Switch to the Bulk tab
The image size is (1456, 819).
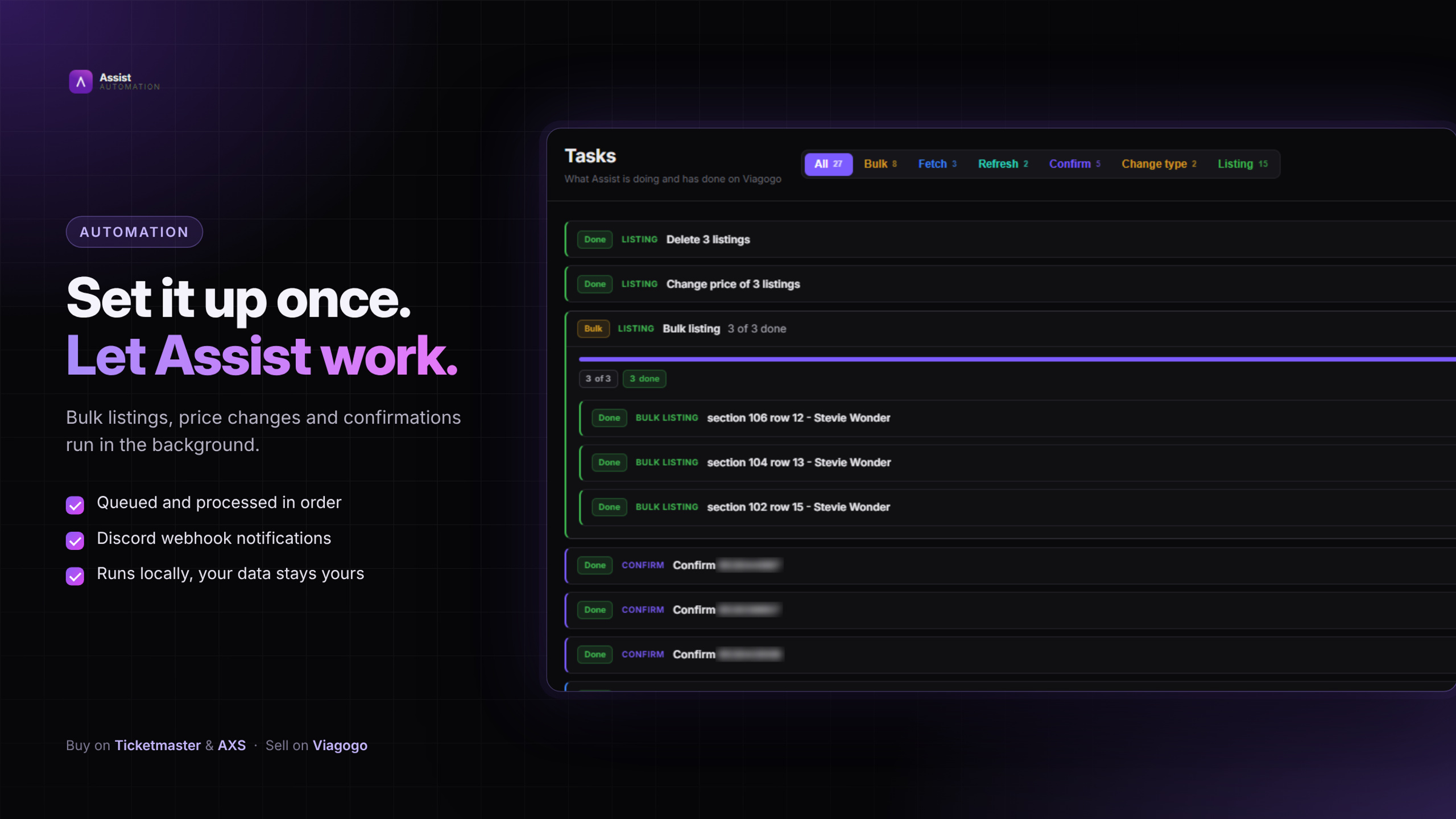coord(880,164)
